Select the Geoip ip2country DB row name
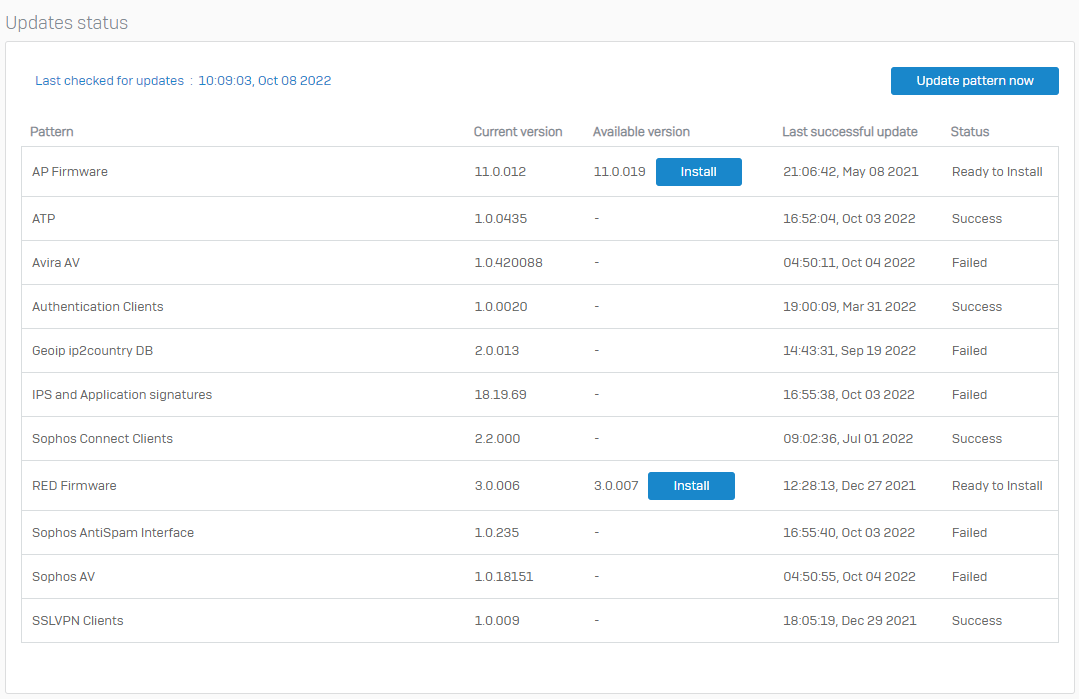 (92, 351)
